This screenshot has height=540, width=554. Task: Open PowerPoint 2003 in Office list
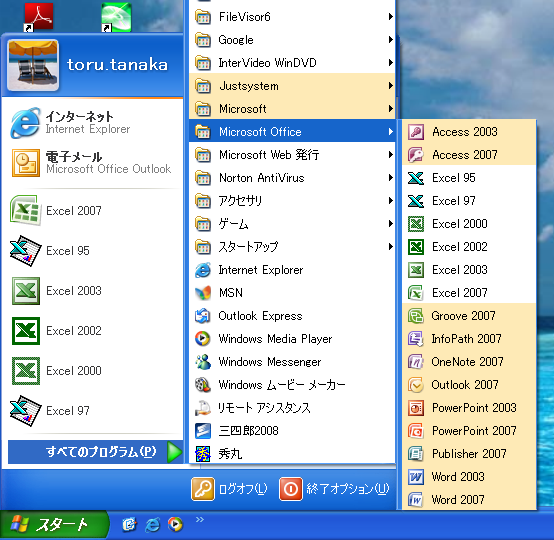click(x=469, y=407)
